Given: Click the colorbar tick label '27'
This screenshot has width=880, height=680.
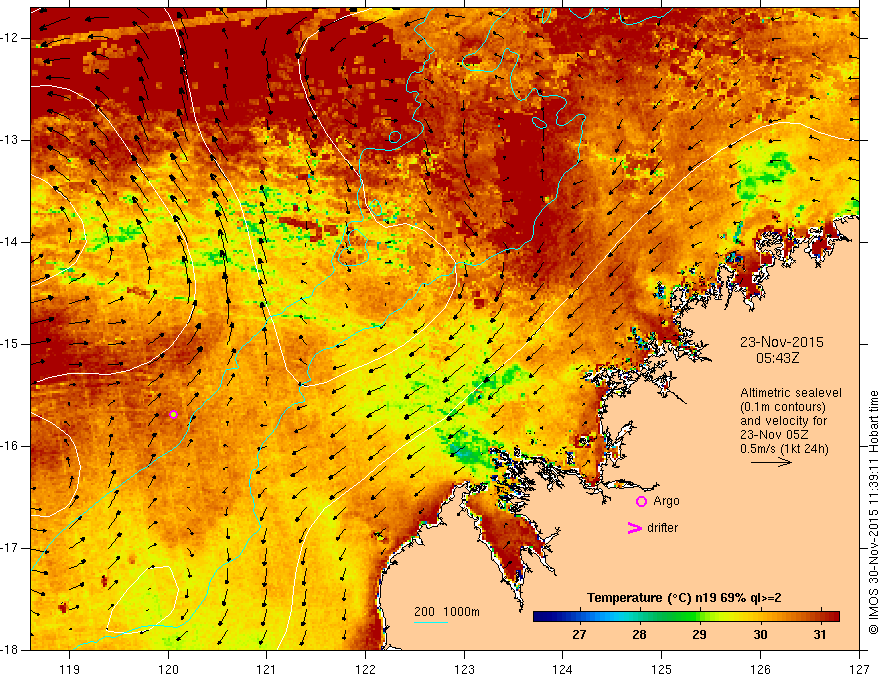Looking at the screenshot, I should click(x=579, y=635).
